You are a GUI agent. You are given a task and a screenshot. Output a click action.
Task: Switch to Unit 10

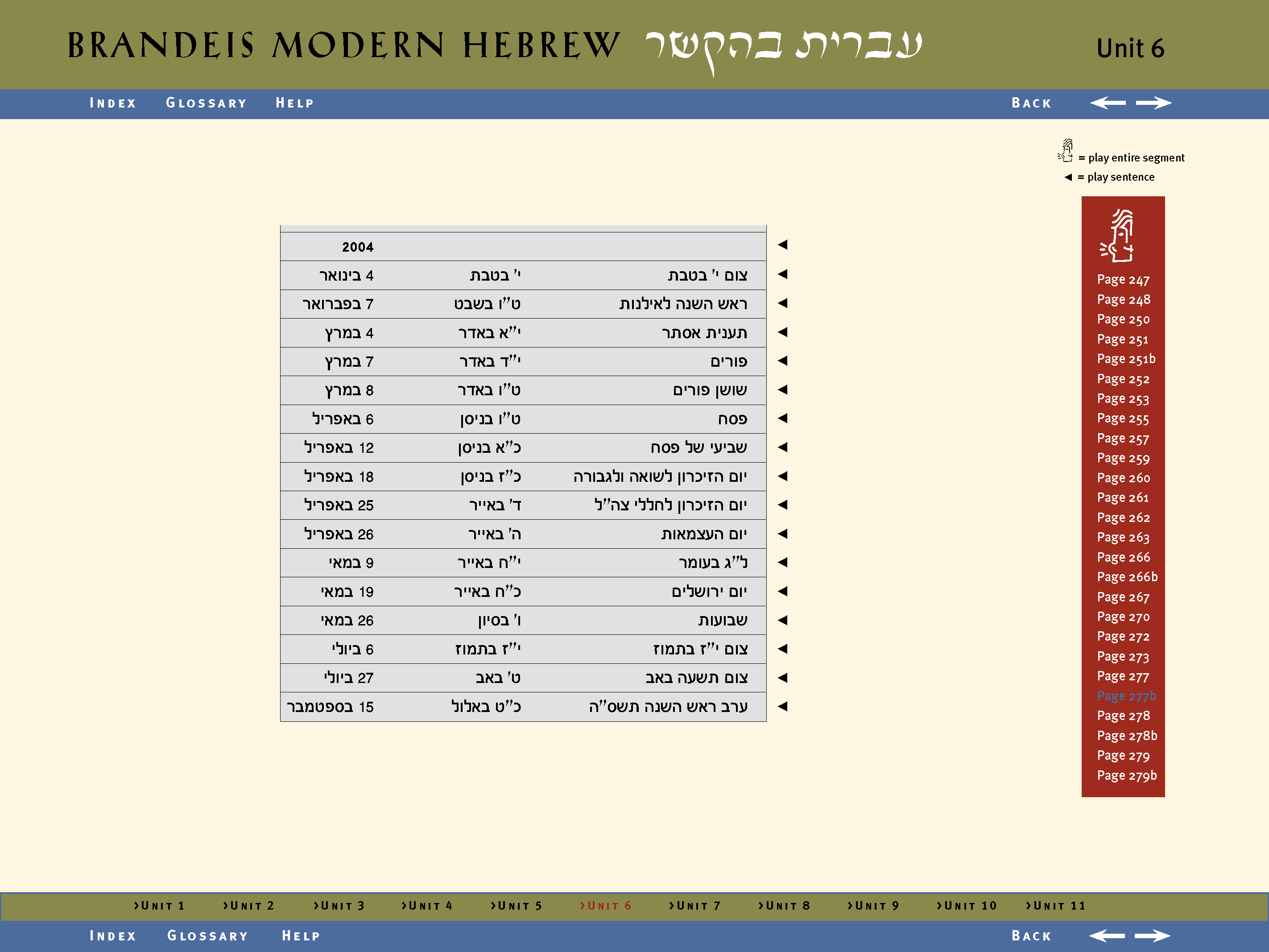[967, 906]
